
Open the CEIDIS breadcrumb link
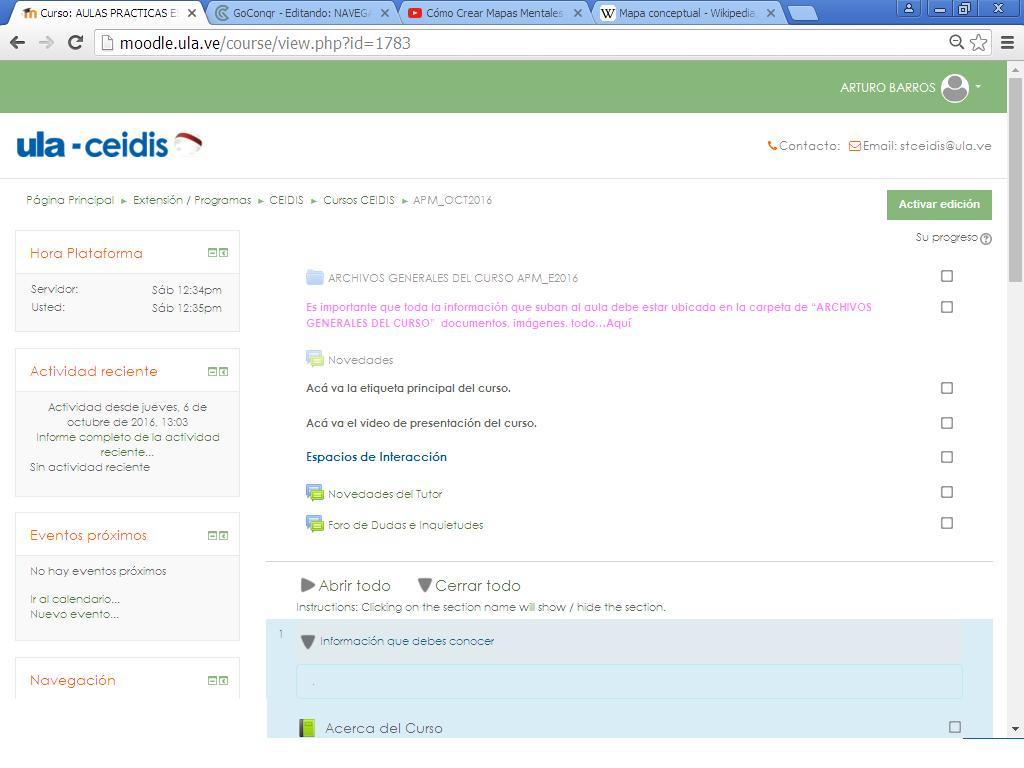pos(287,200)
